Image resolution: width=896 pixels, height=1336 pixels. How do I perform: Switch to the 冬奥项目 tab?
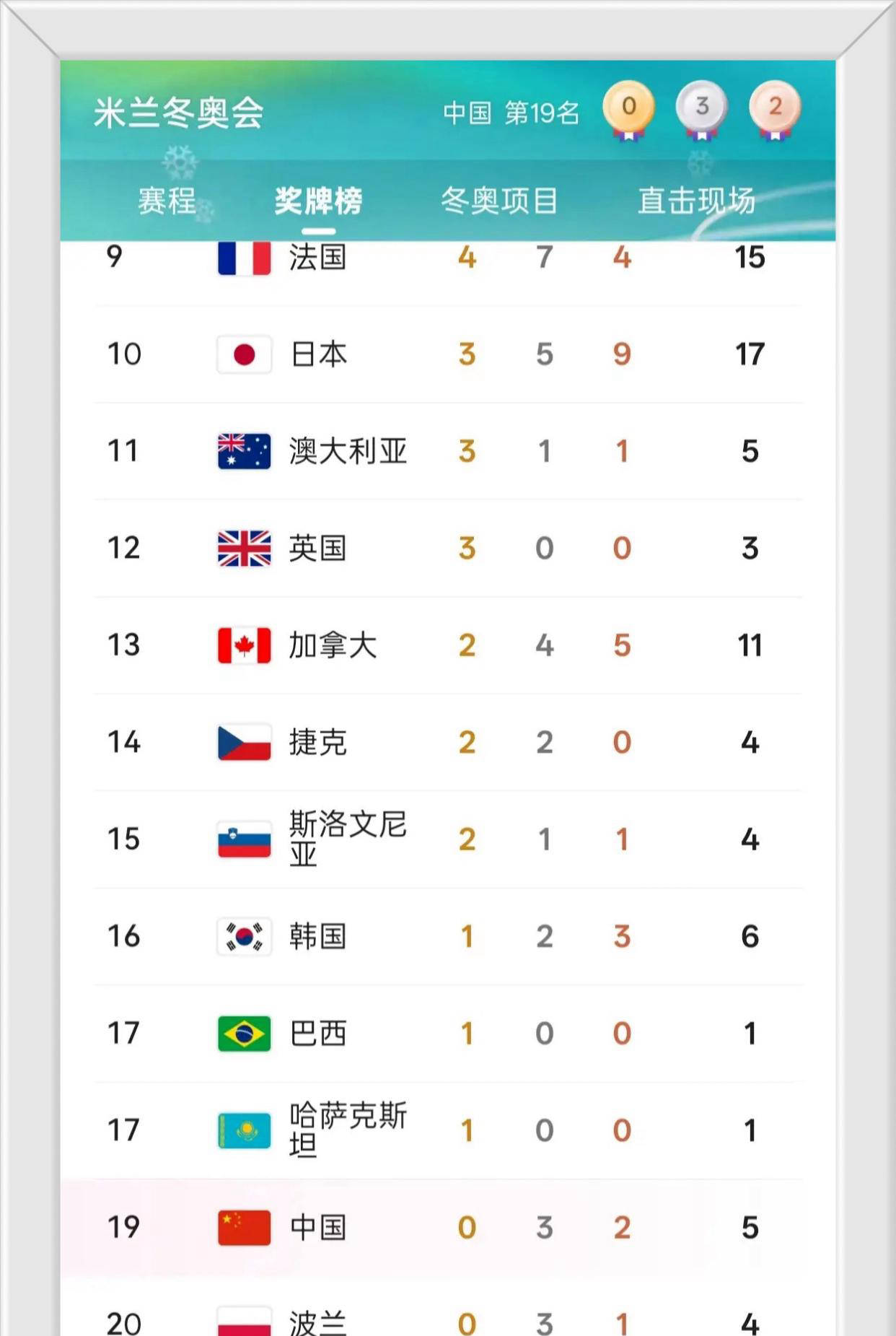click(499, 201)
